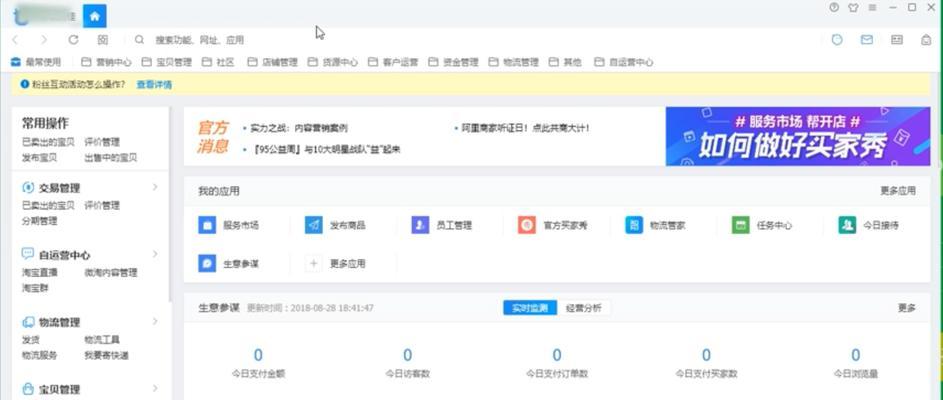Open the 货源中心 bookmark folder
Viewport: 943px width, 400px height.
(x=333, y=62)
